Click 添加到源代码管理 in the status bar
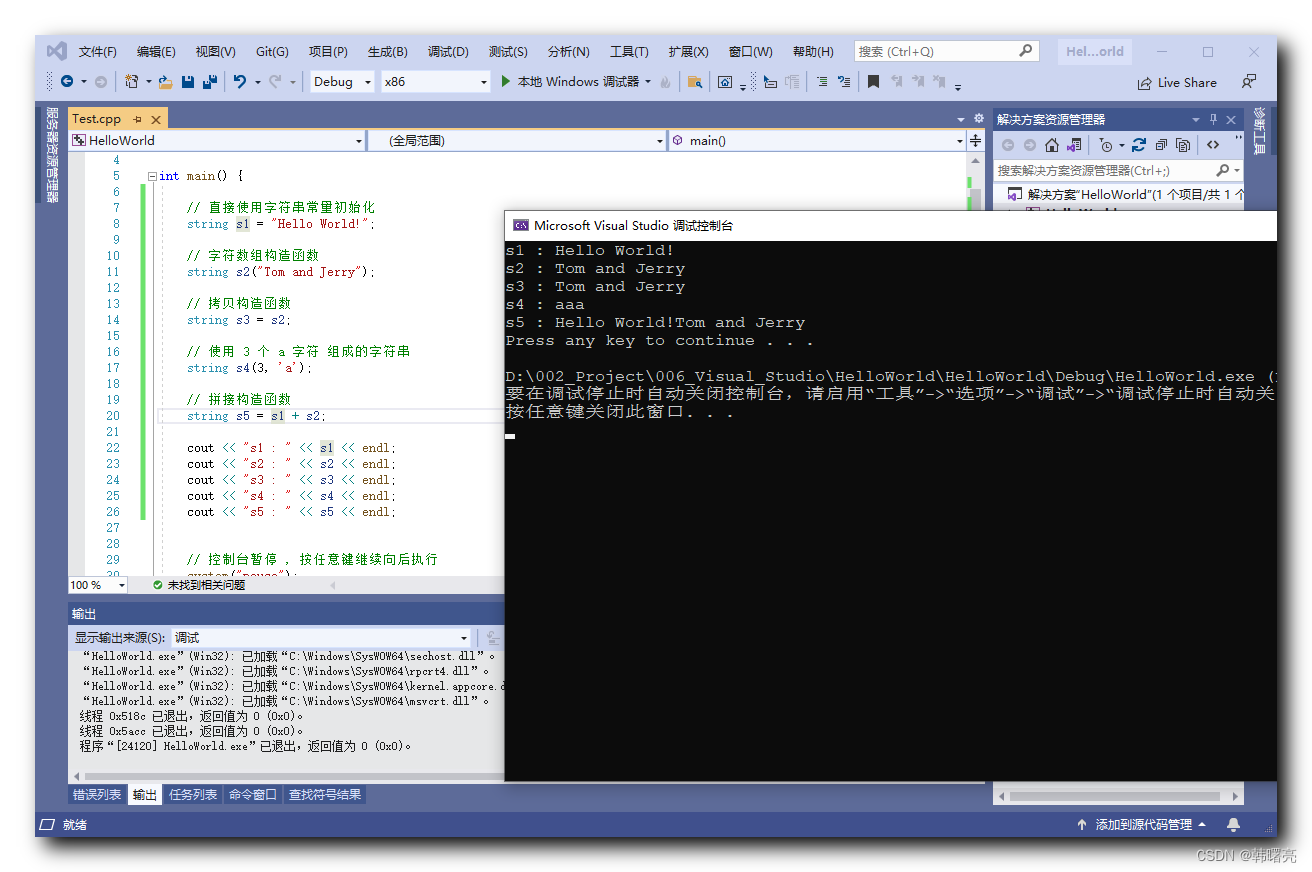The height and width of the screenshot is (872, 1312). point(1144,825)
